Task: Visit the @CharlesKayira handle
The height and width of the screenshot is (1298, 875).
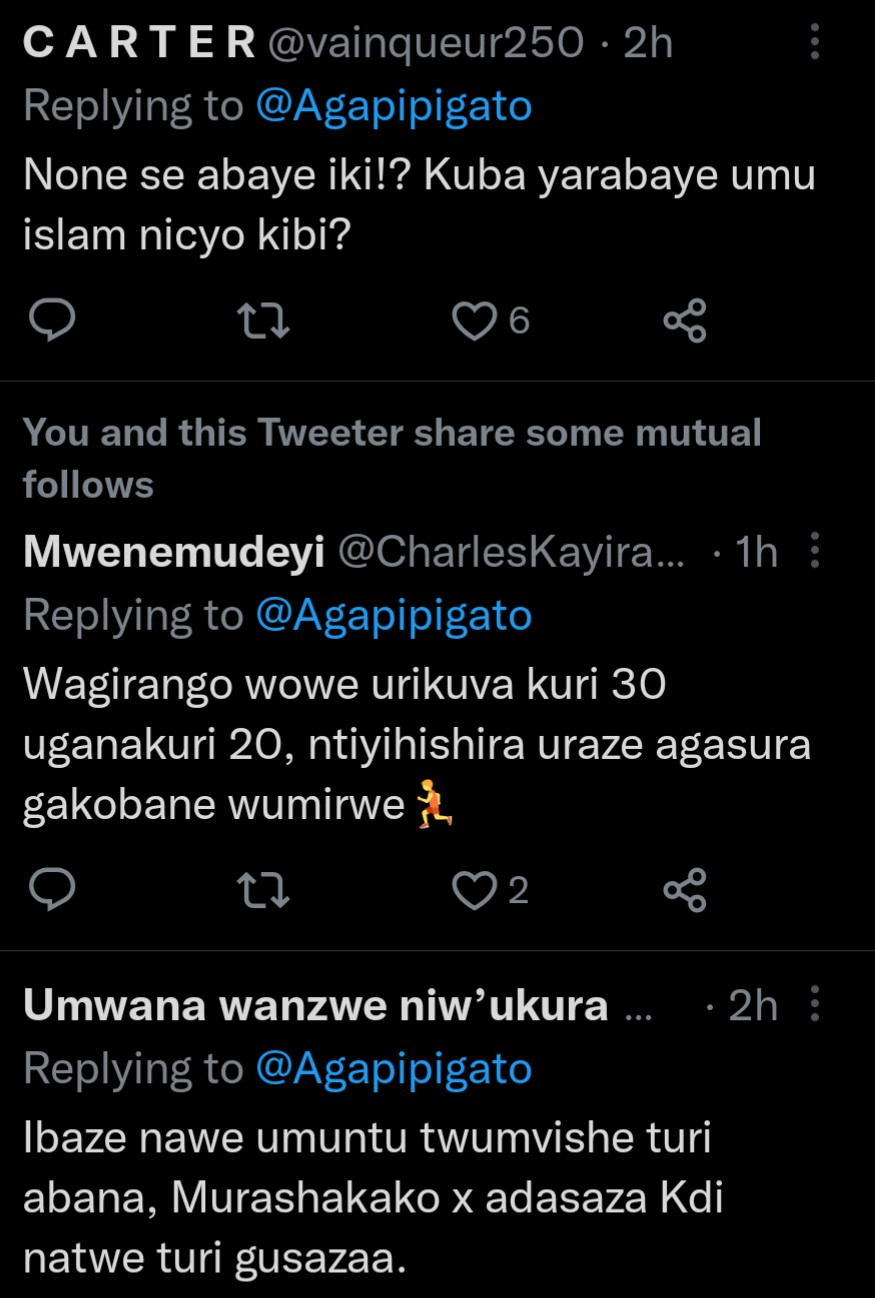Action: coord(512,552)
